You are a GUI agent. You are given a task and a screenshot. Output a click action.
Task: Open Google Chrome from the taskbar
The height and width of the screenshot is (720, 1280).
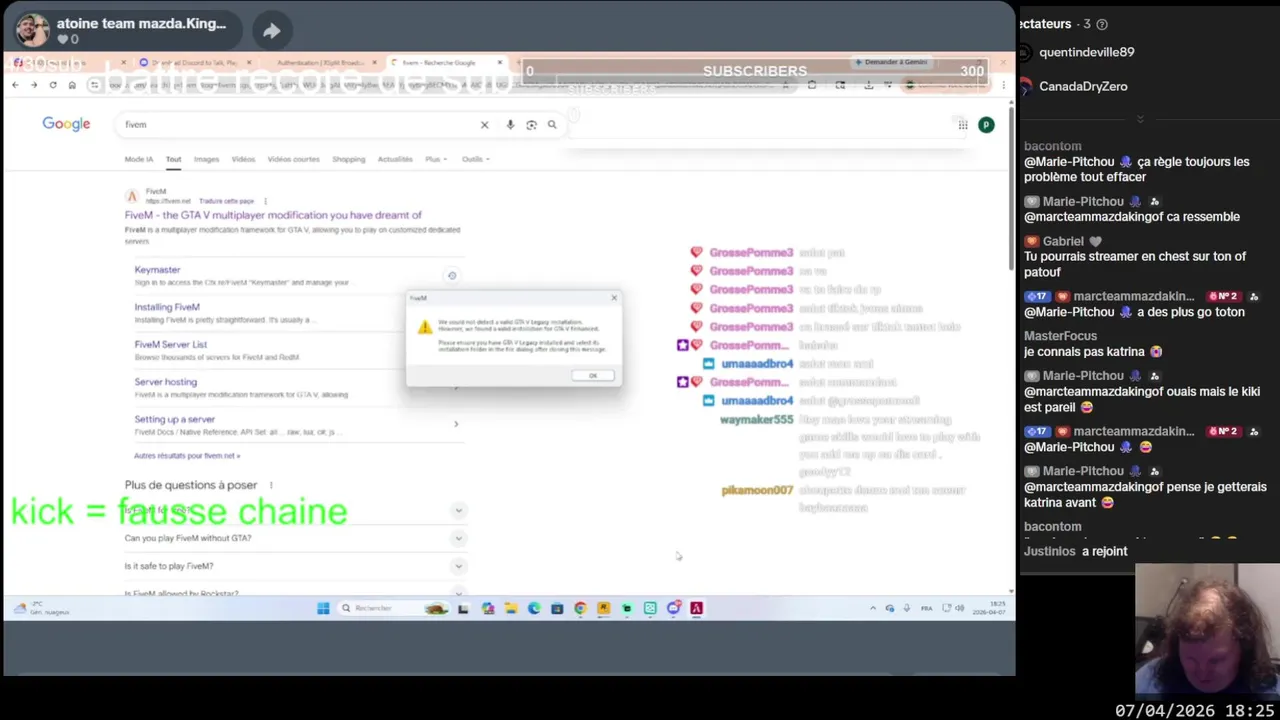(580, 608)
